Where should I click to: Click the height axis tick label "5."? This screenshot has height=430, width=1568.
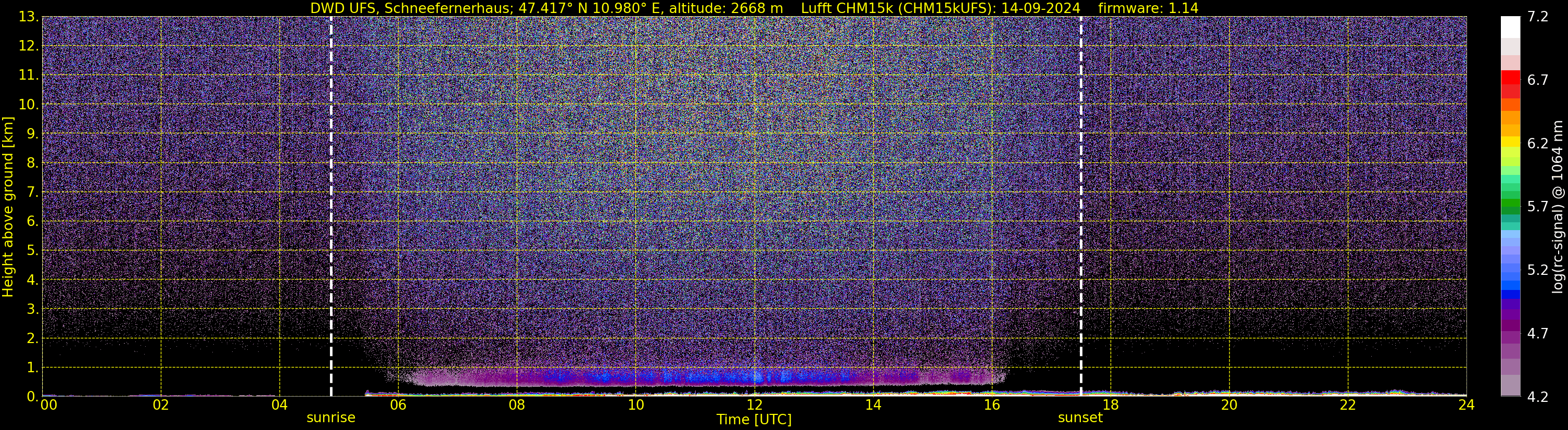tap(32, 251)
